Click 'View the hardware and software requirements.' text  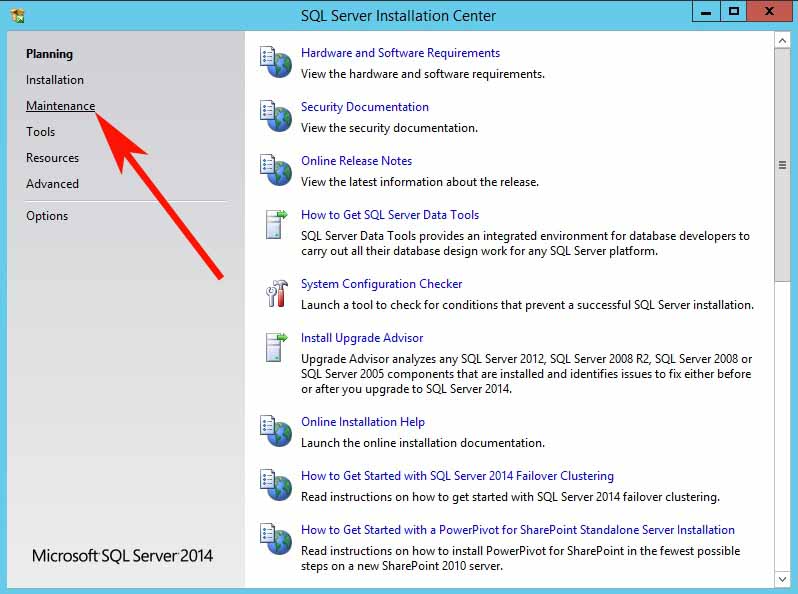pos(423,74)
